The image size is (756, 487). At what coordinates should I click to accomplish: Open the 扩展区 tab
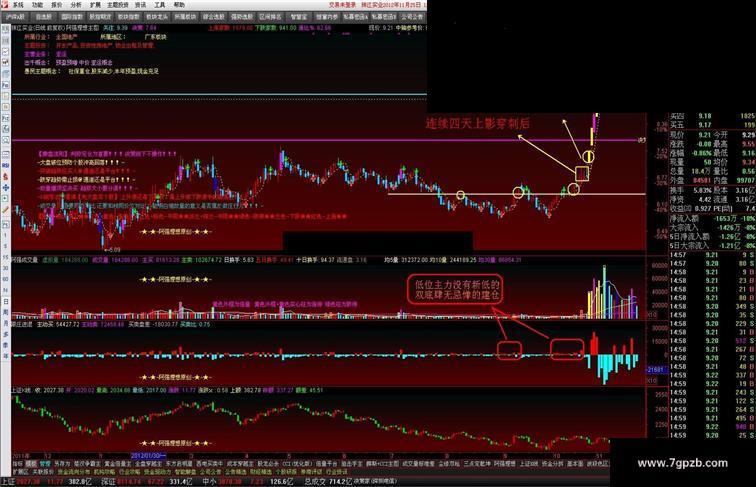point(21,472)
